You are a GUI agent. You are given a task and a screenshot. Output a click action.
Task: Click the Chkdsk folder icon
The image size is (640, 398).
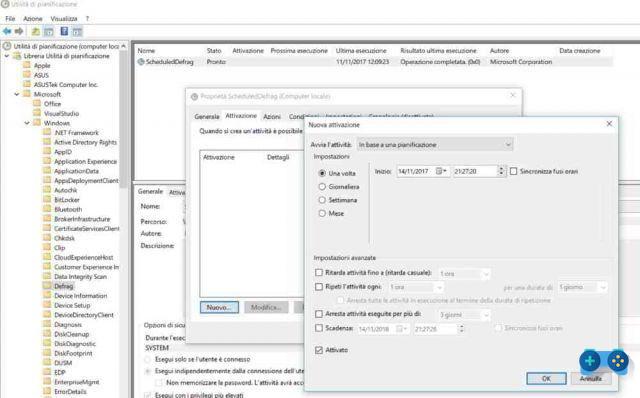click(47, 238)
